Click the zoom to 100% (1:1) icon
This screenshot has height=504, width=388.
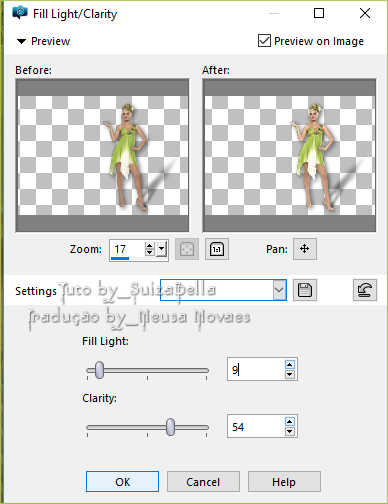tap(217, 249)
